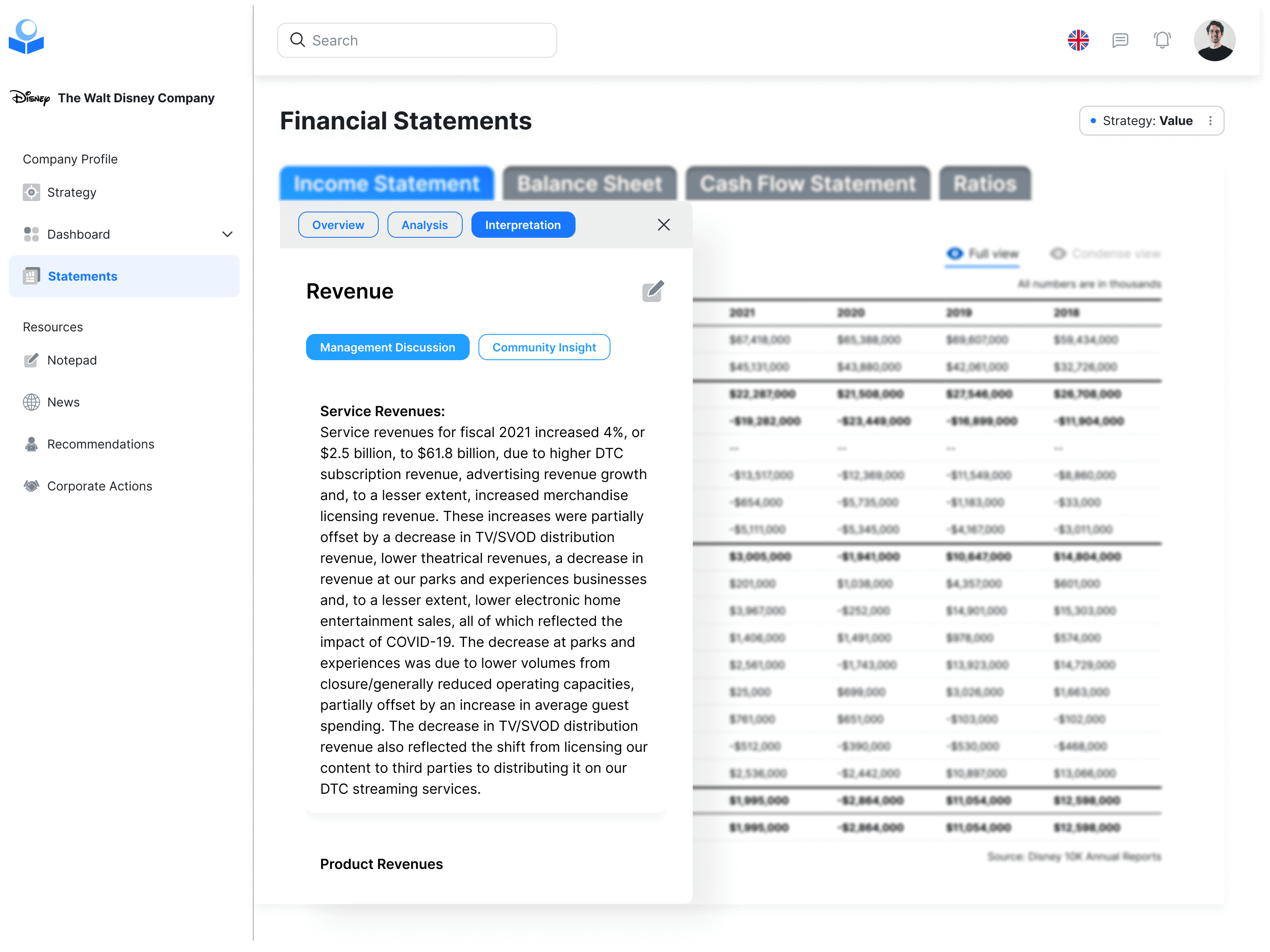The image size is (1270, 952).
Task: Open the Balance Sheet tab
Action: point(590,184)
